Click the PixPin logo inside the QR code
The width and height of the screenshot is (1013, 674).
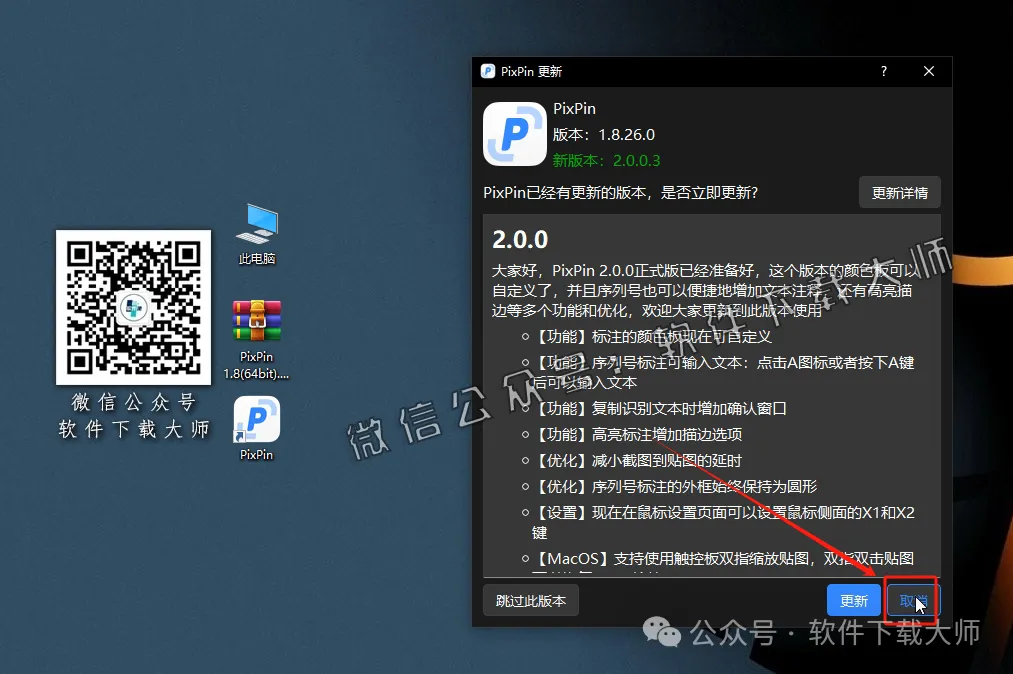click(133, 307)
